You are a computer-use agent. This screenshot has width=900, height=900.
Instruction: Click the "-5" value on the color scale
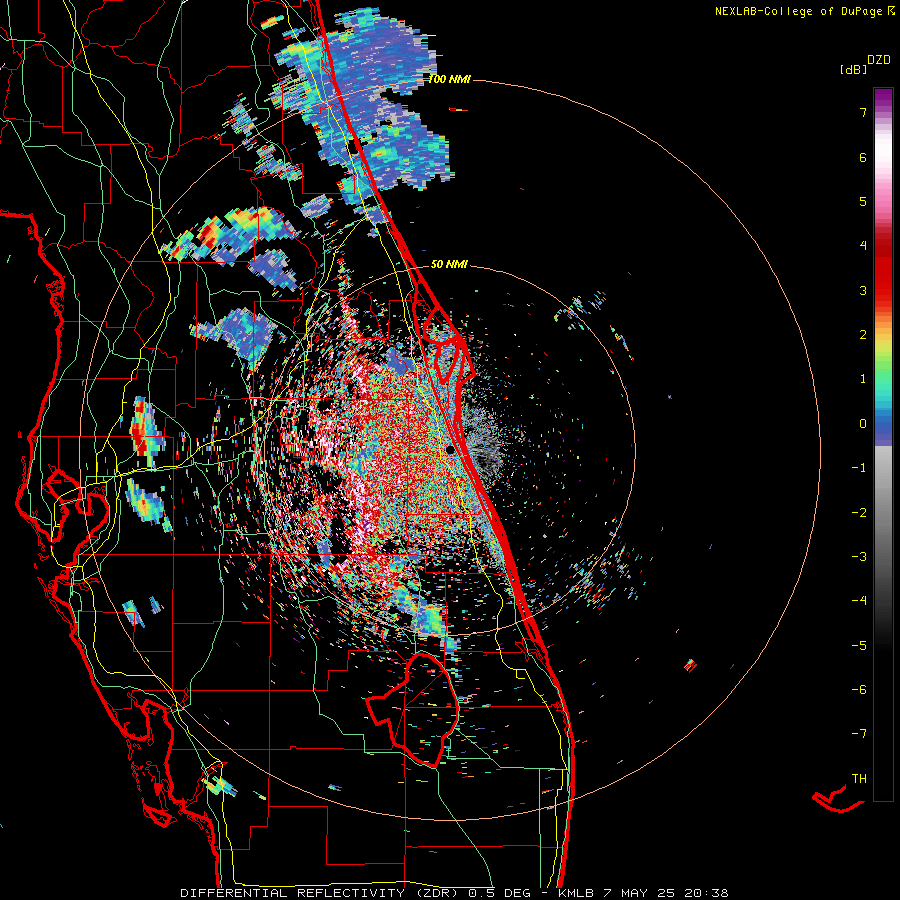point(859,646)
